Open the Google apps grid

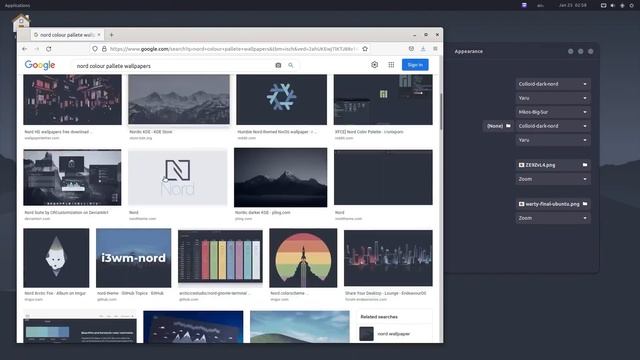pos(391,64)
